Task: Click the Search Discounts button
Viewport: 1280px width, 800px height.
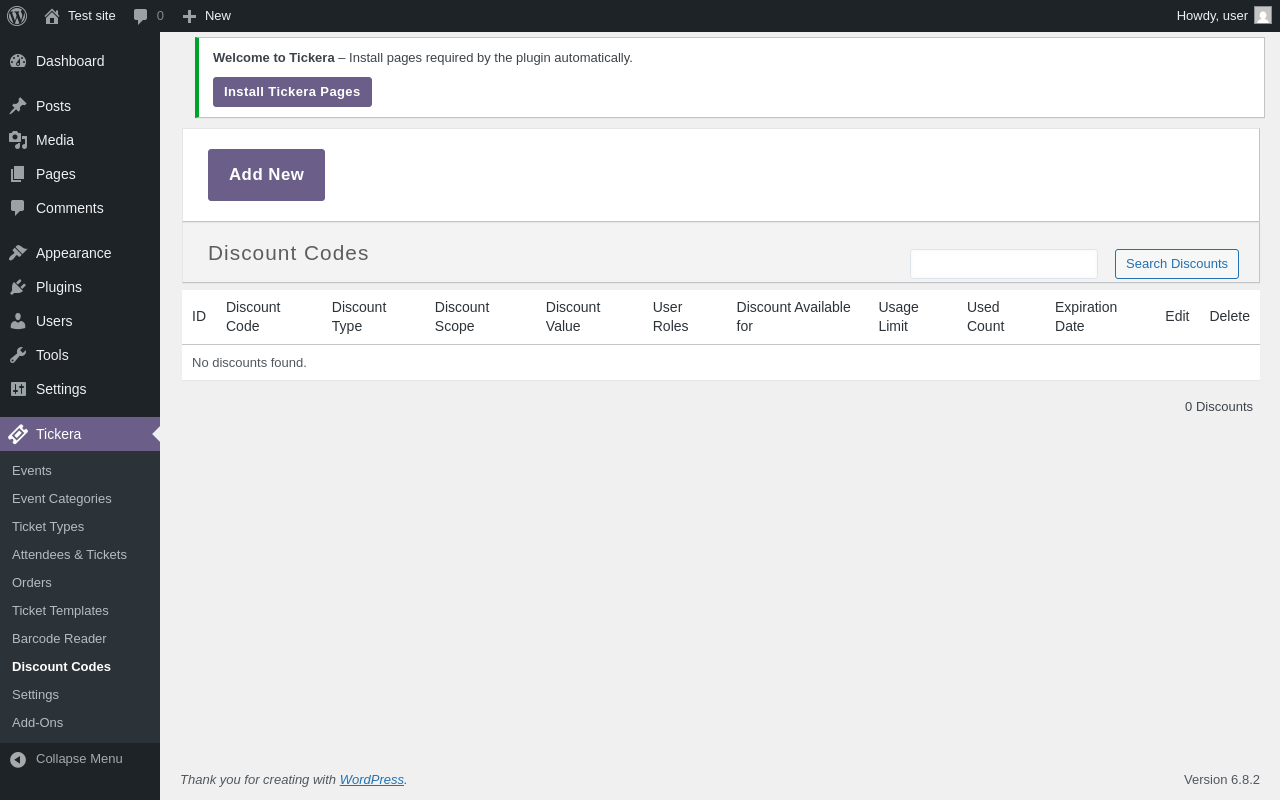Action: point(1176,264)
